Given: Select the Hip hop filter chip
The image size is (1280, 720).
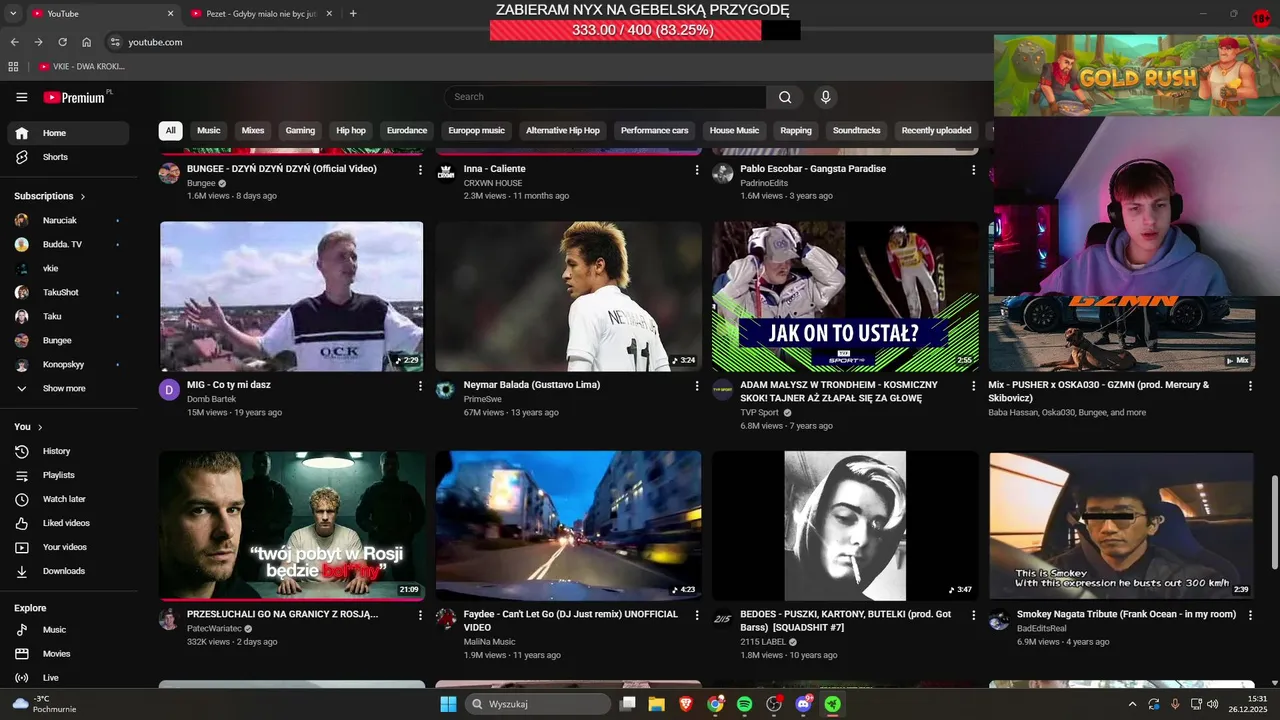Looking at the screenshot, I should [351, 131].
